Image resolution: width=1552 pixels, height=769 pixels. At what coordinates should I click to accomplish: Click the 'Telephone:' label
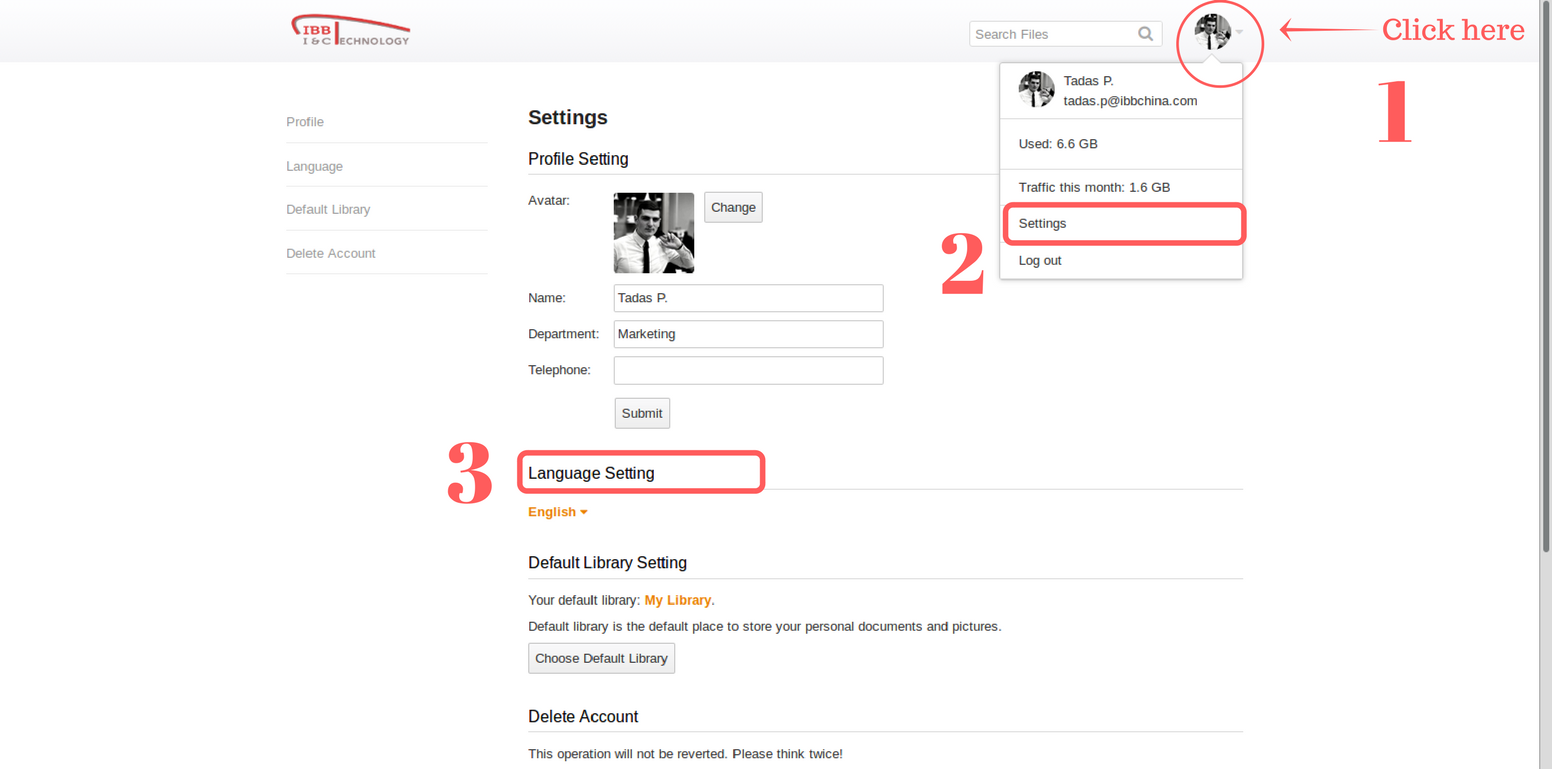(x=559, y=370)
